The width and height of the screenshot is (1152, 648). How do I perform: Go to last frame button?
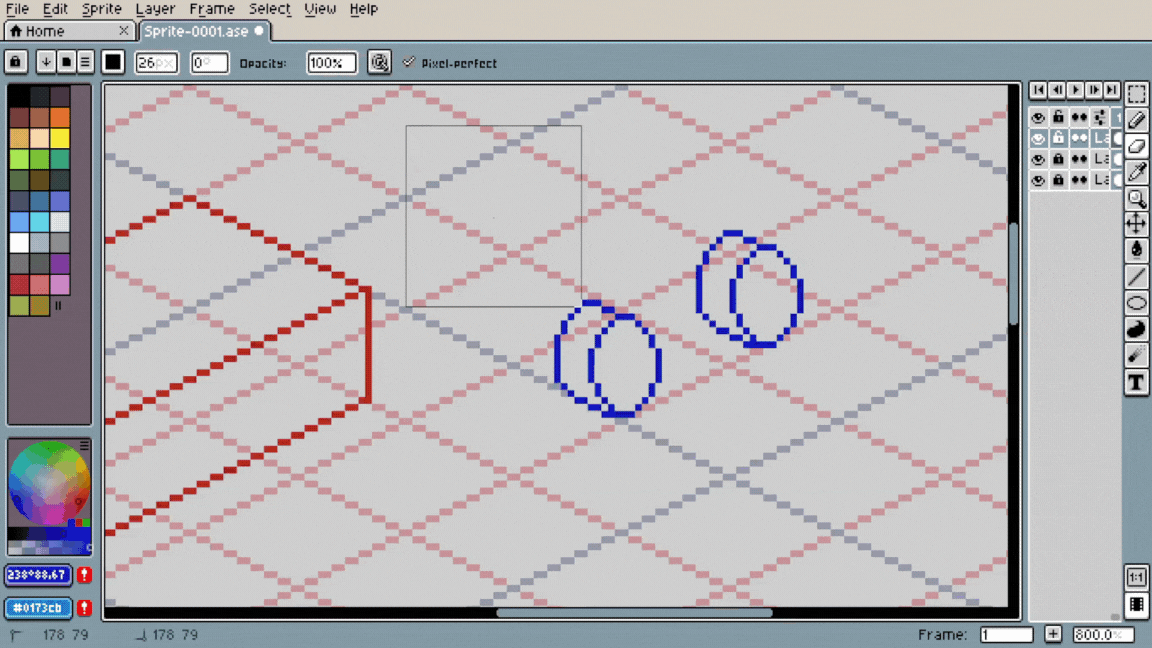[1112, 90]
